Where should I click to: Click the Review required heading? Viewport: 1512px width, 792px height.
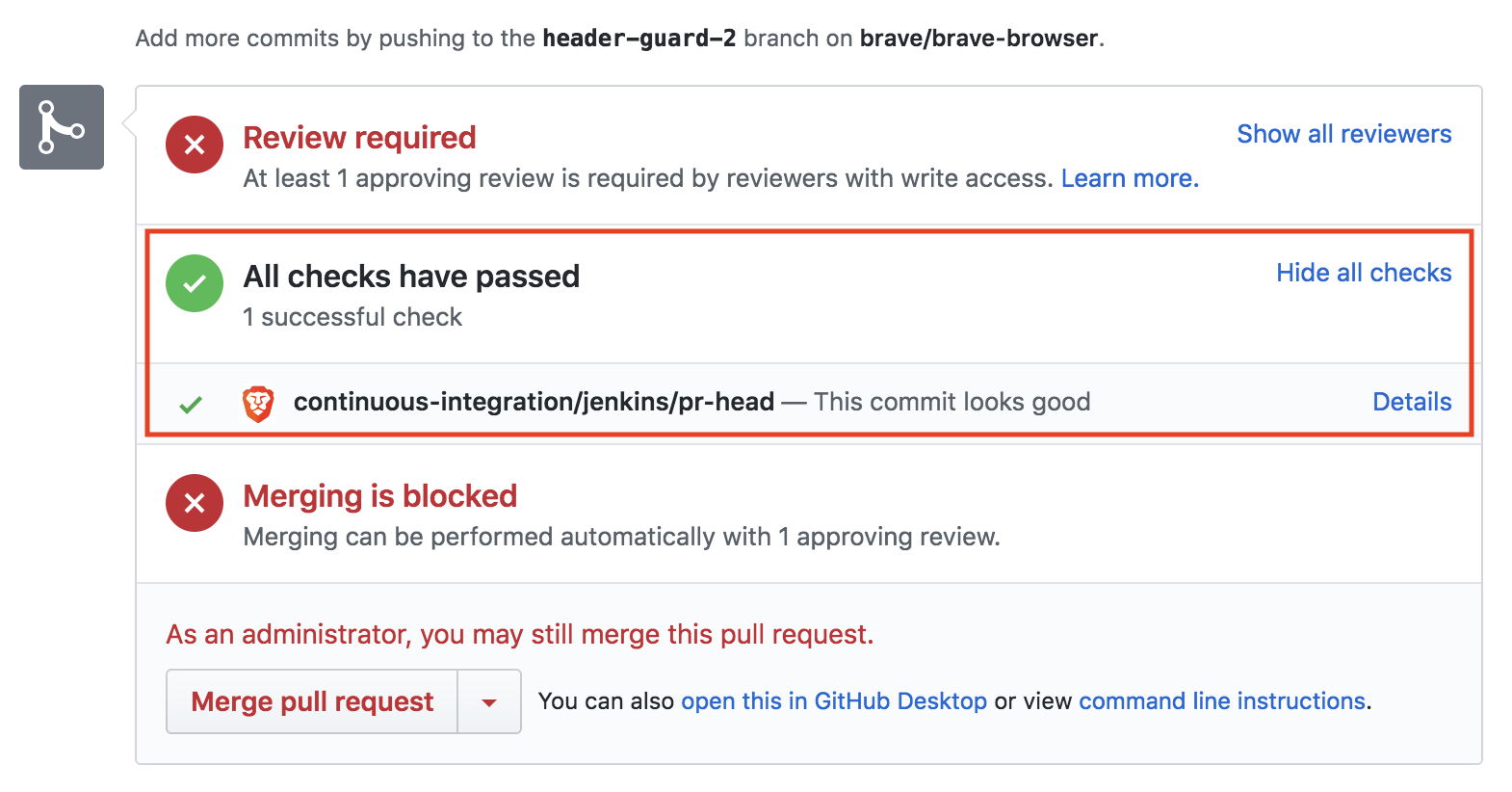[x=359, y=138]
